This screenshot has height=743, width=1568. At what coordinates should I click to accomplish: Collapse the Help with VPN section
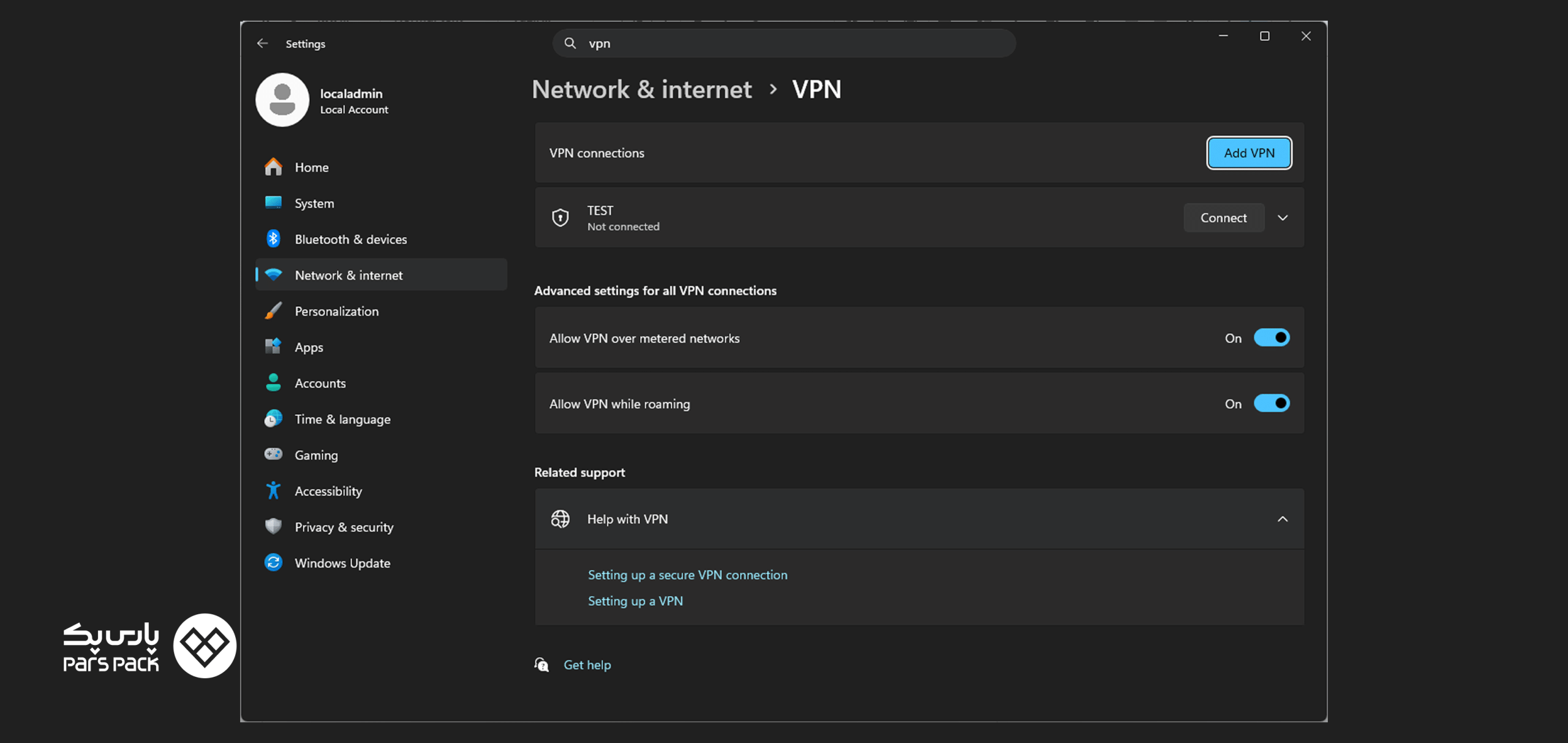click(x=1283, y=519)
